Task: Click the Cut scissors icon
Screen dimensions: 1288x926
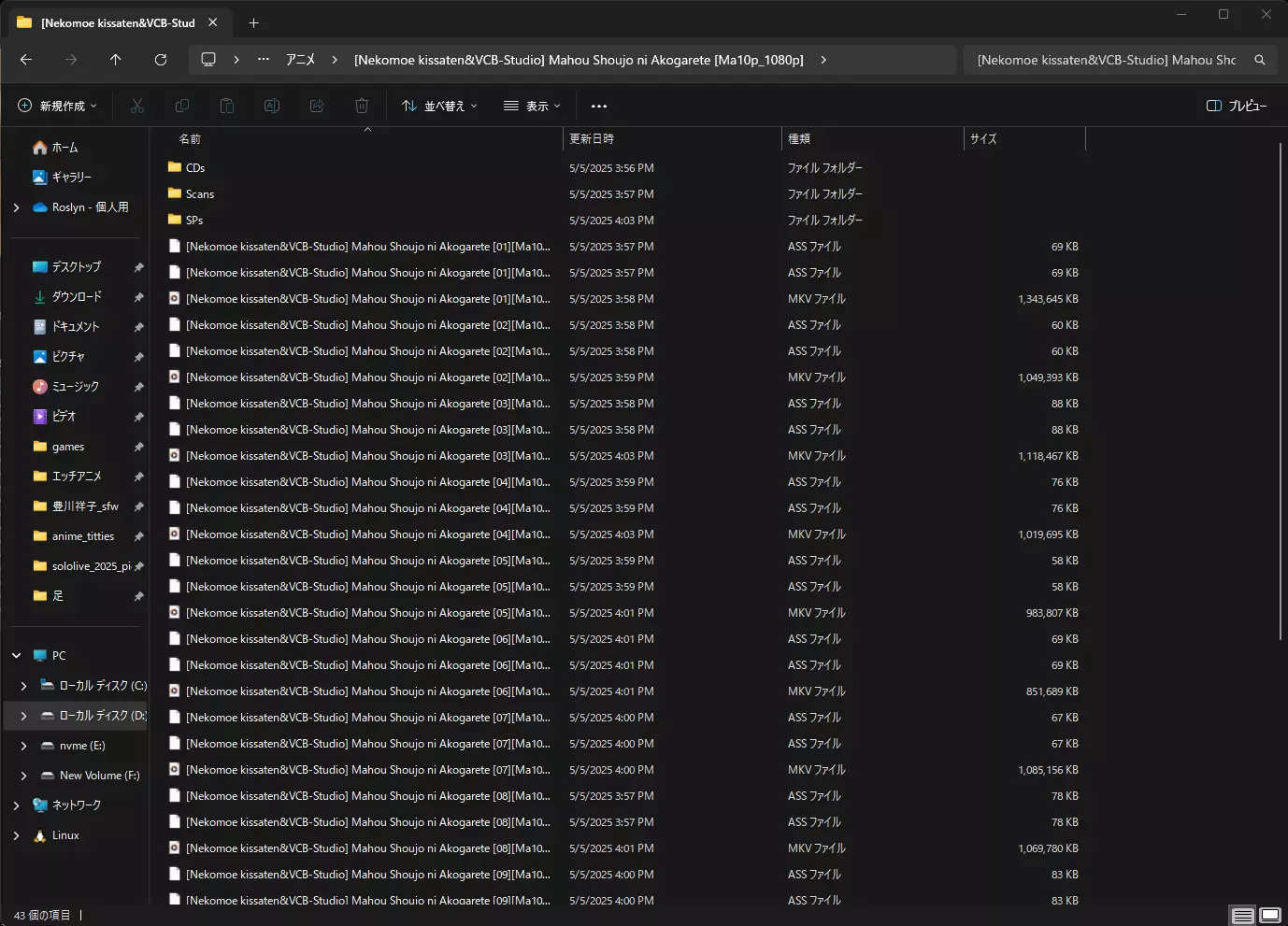Action: click(137, 106)
